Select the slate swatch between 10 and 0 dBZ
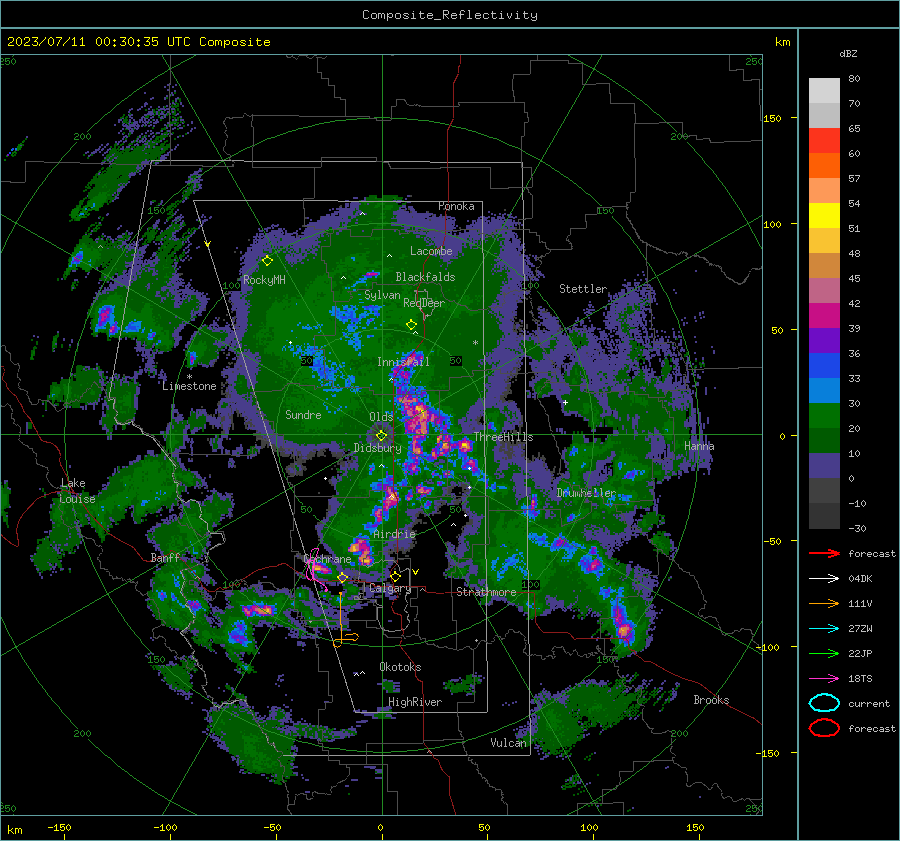The height and width of the screenshot is (841, 900). pyautogui.click(x=824, y=466)
